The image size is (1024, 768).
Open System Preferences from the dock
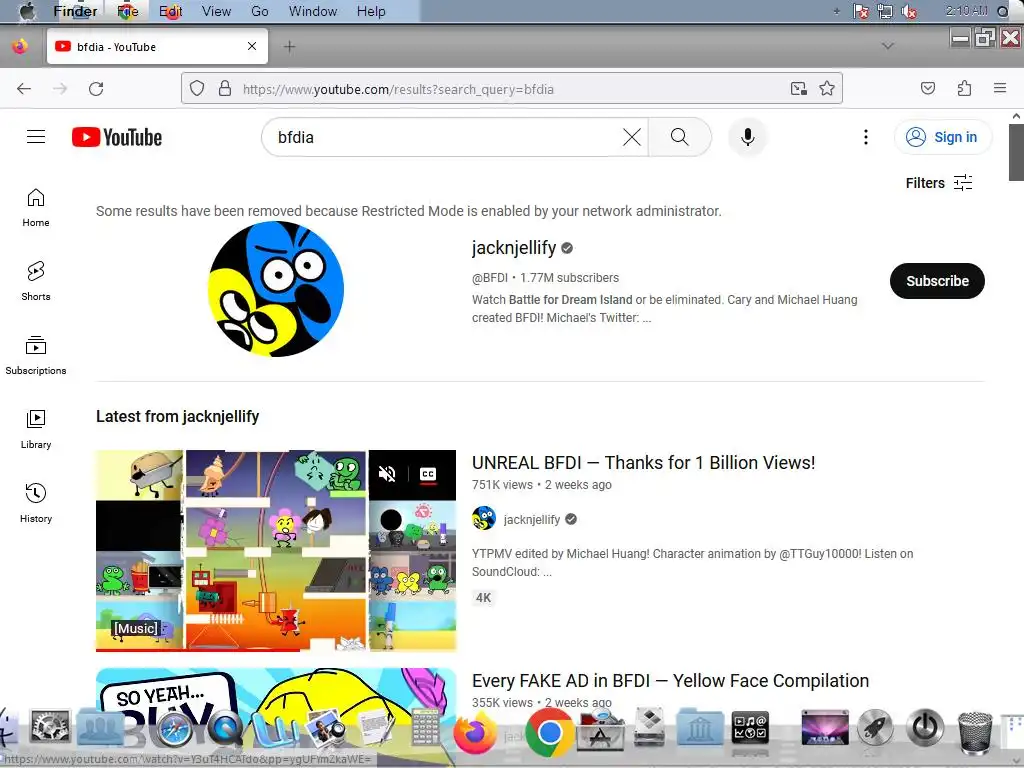(50, 728)
